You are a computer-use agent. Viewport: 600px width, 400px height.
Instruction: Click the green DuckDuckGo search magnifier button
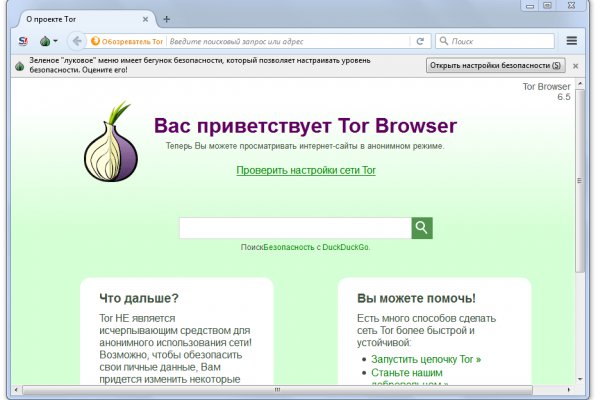(422, 228)
